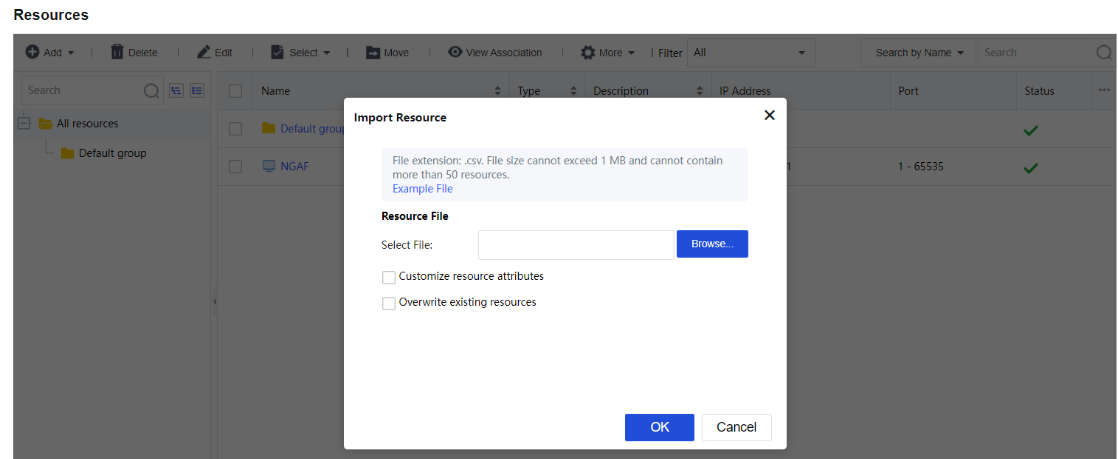This screenshot has height=459, width=1118.
Task: Click the Select File text field
Action: [x=576, y=245]
